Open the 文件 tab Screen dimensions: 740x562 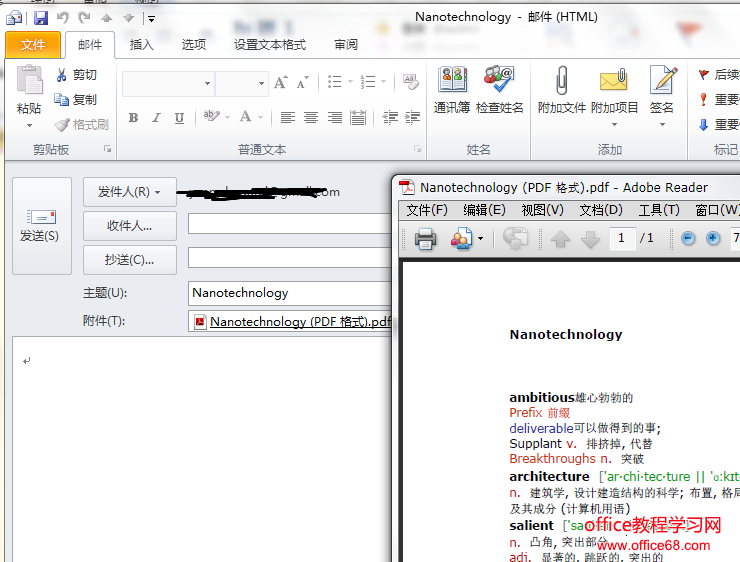(33, 45)
